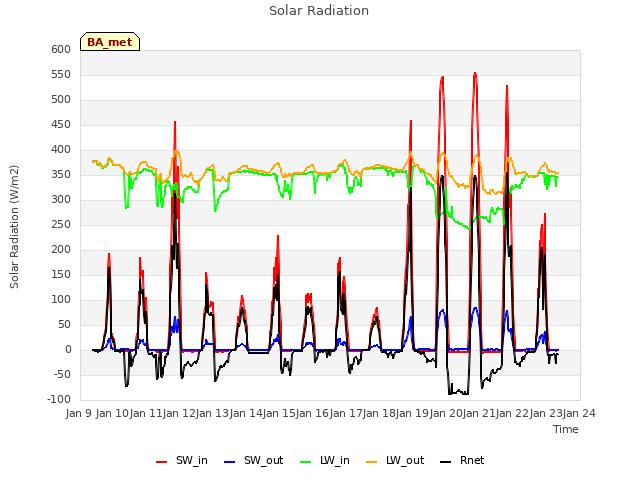Click the black Rnet legend swatch
The image size is (640, 480).
(445, 462)
